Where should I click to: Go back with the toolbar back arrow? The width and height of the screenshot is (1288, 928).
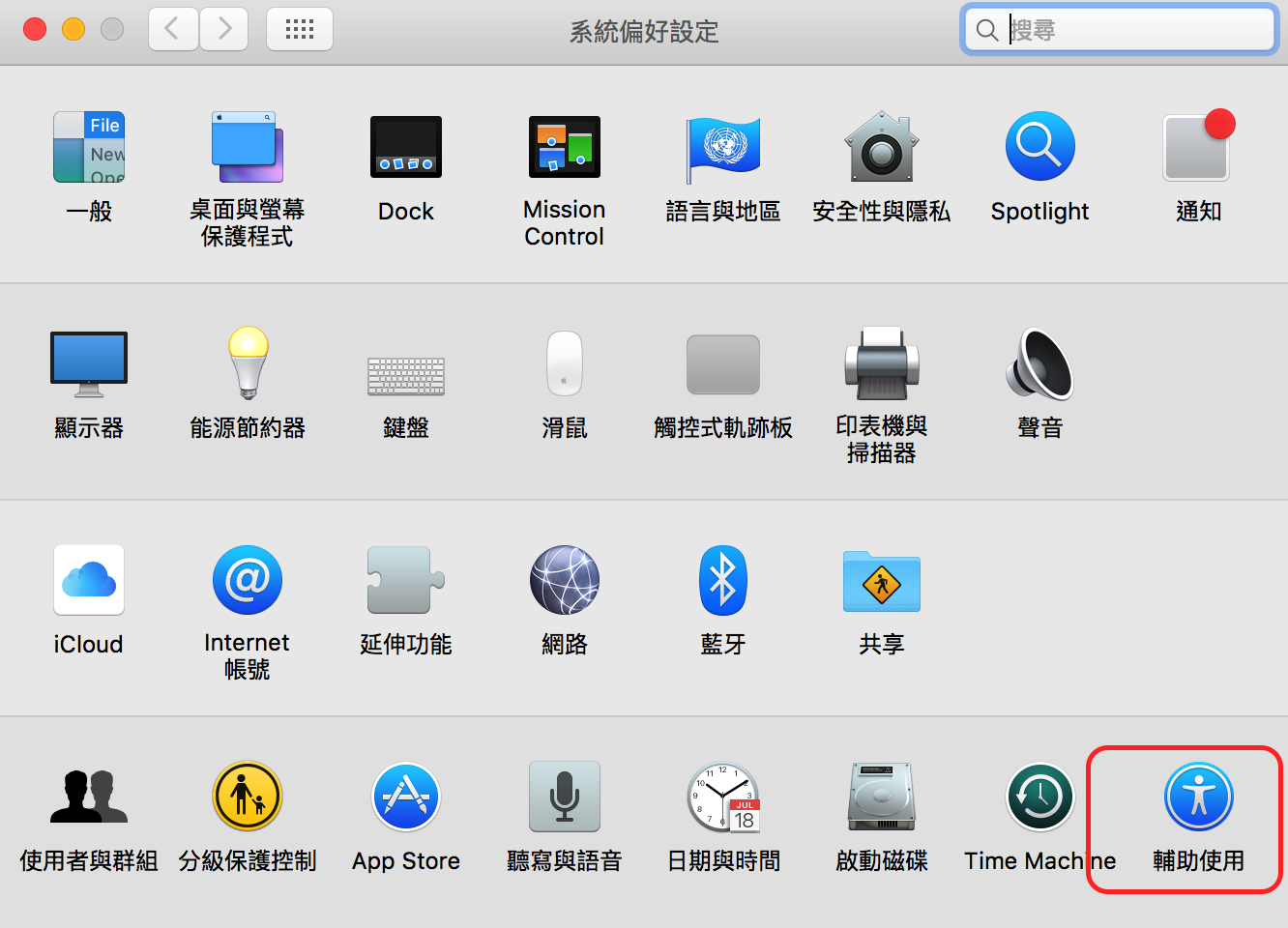(174, 29)
